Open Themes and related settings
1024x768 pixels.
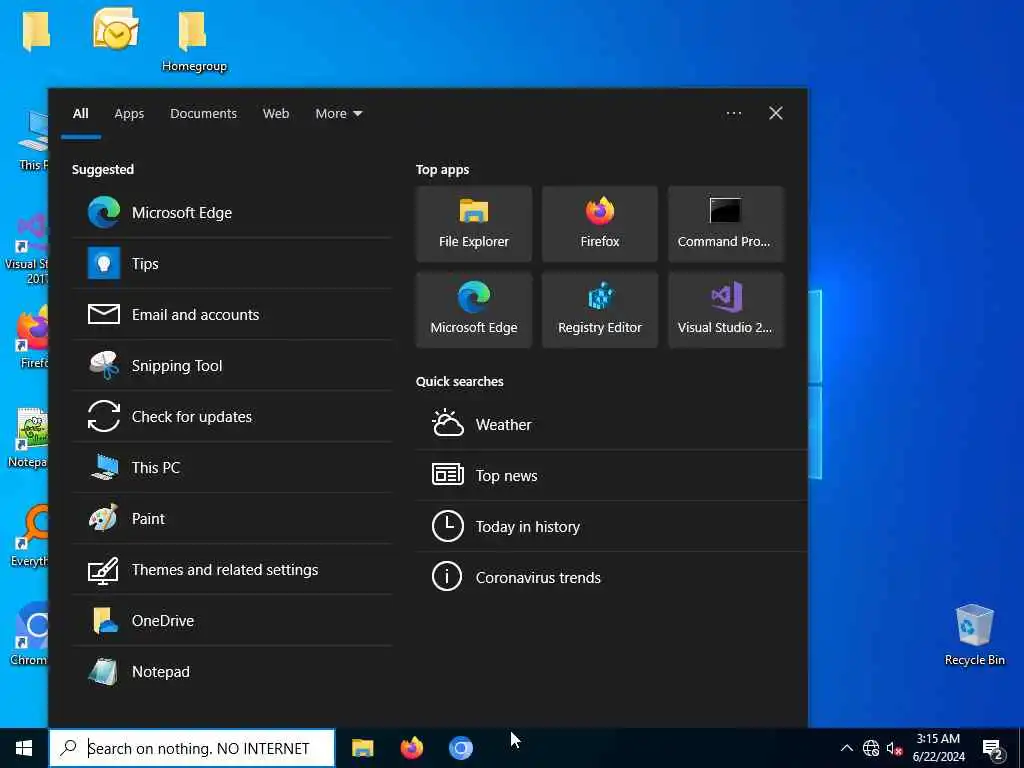tap(232, 569)
